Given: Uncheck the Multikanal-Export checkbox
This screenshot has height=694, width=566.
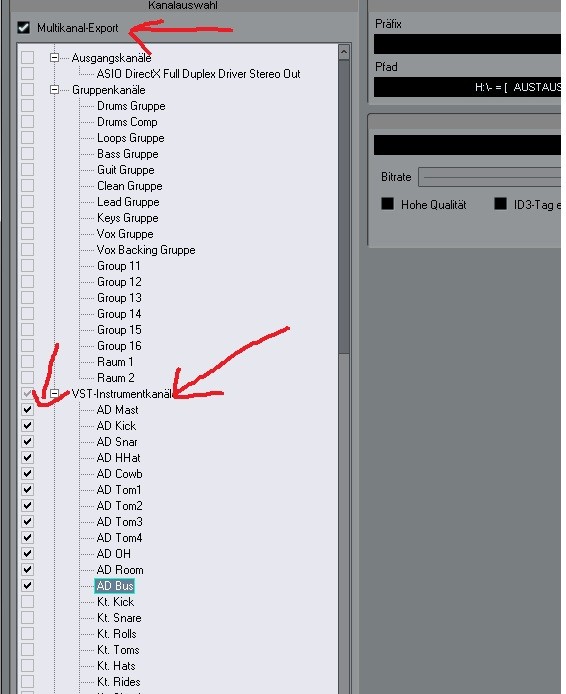Looking at the screenshot, I should pos(23,28).
